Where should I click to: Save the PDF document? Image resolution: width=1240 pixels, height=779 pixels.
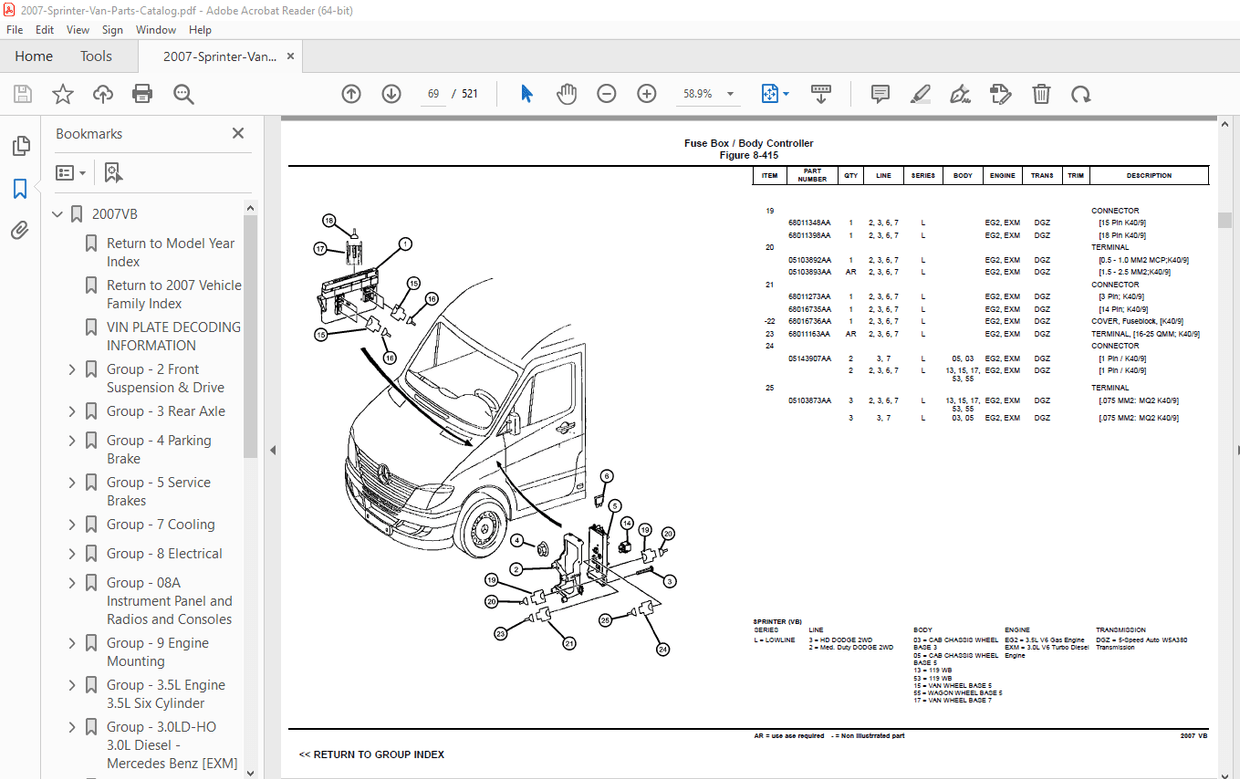pos(22,93)
